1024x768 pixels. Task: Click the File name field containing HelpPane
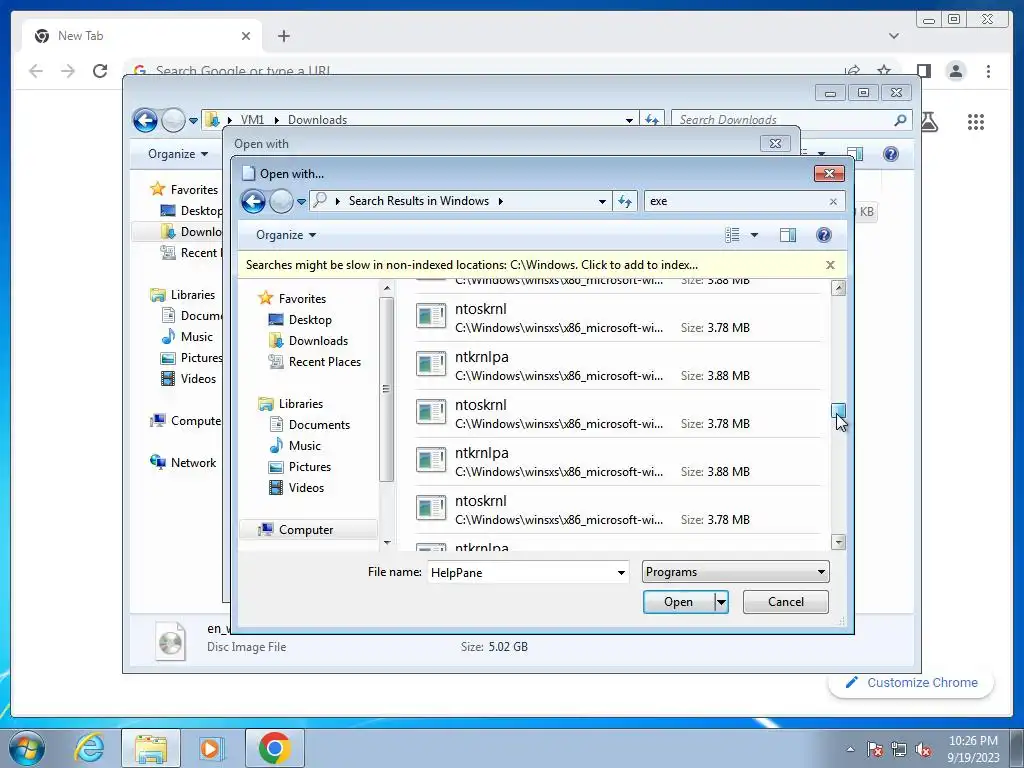click(521, 572)
